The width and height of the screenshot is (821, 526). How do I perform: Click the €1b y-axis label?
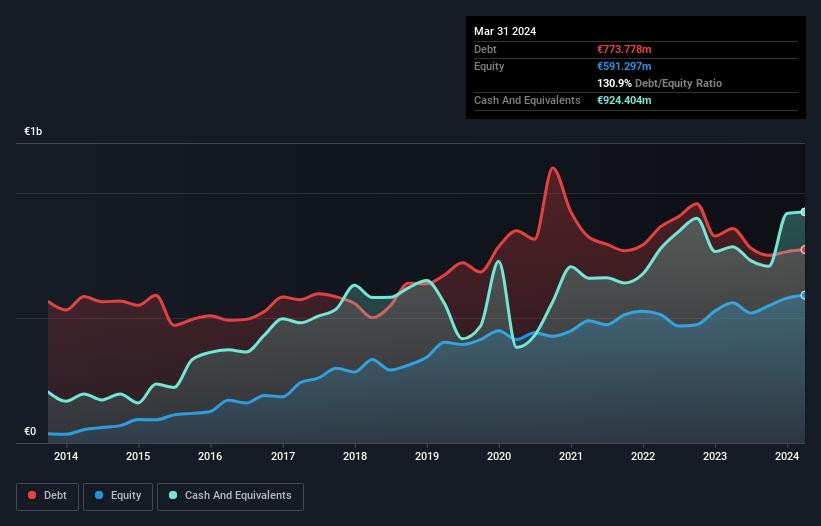33,131
